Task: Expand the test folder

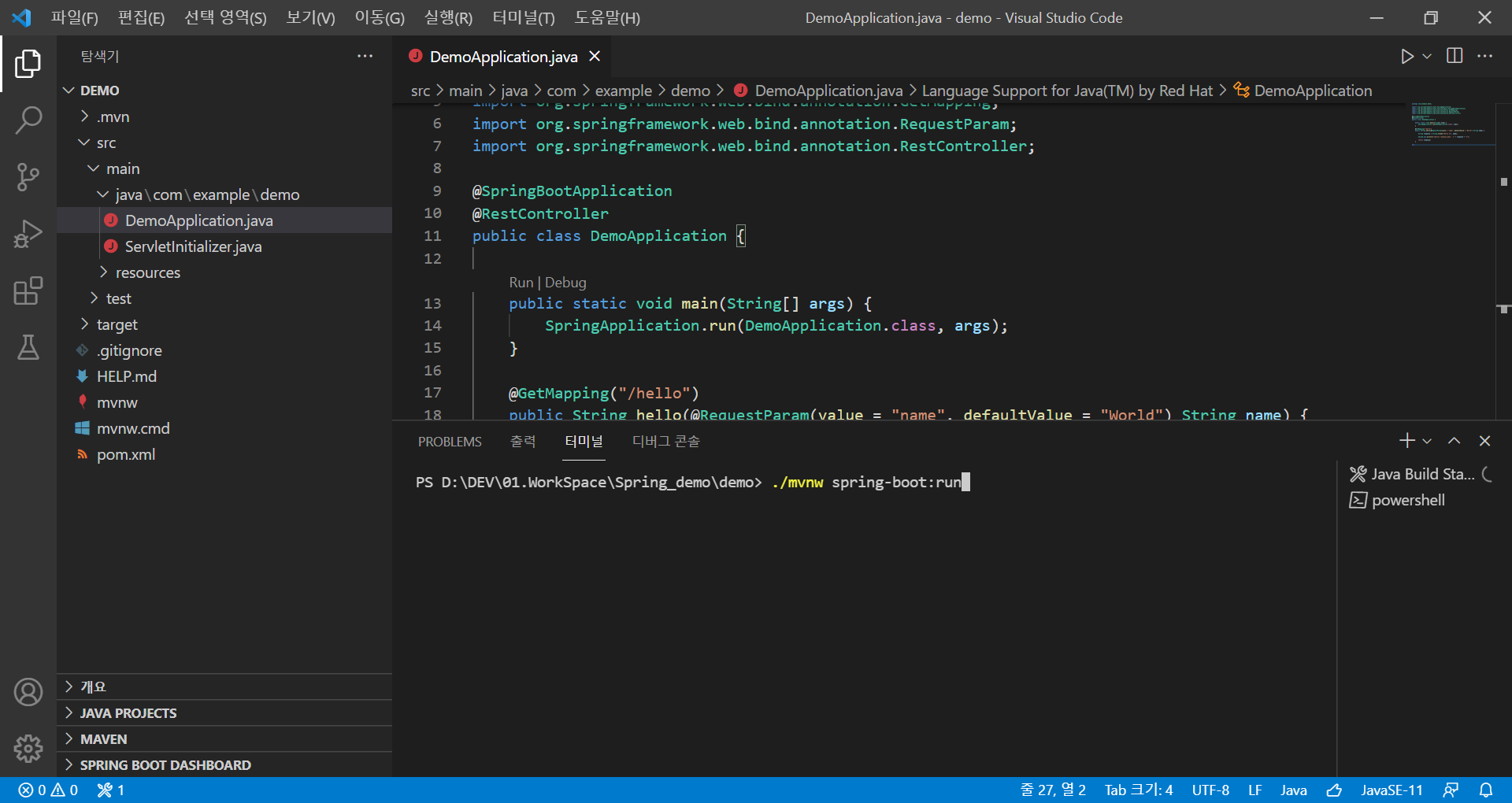Action: [224, 298]
